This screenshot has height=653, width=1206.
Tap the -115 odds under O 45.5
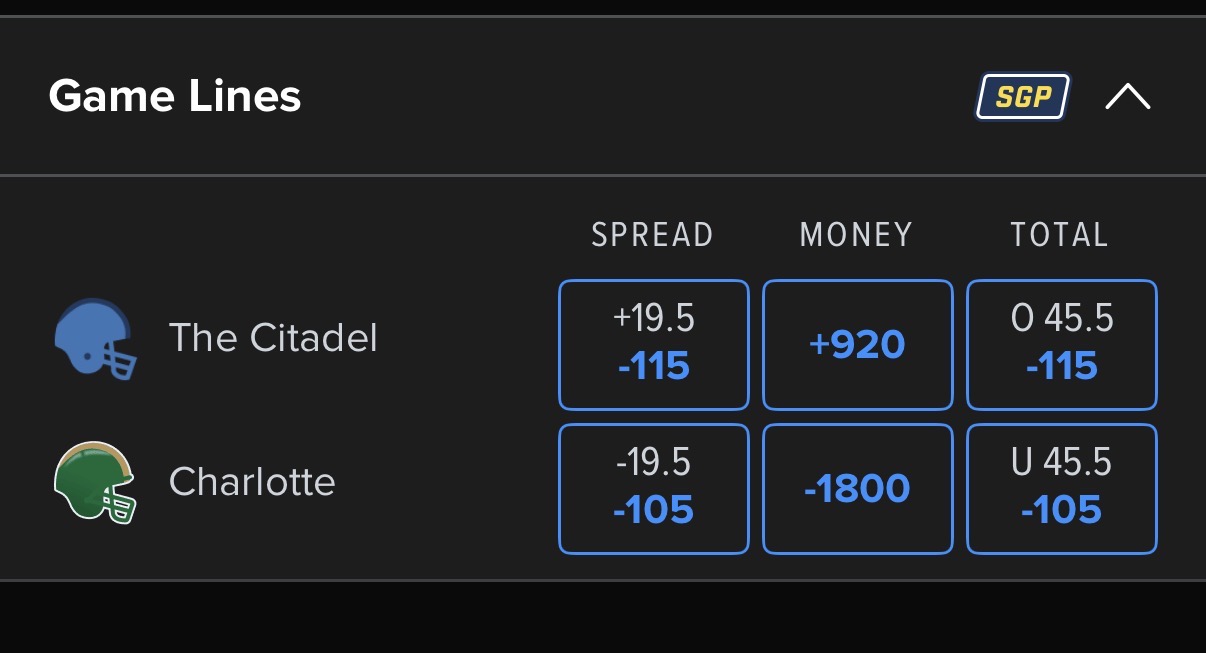tap(1062, 366)
